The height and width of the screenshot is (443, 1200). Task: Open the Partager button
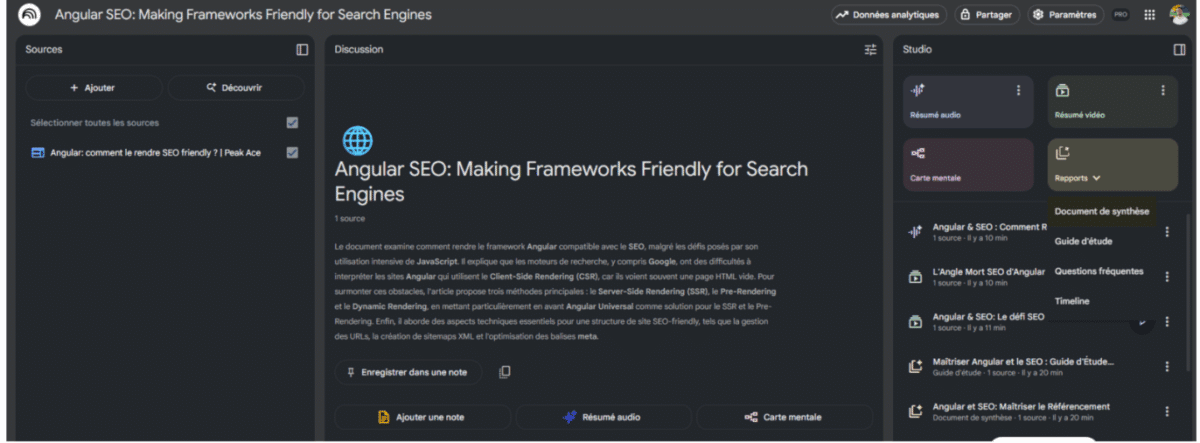click(x=985, y=15)
